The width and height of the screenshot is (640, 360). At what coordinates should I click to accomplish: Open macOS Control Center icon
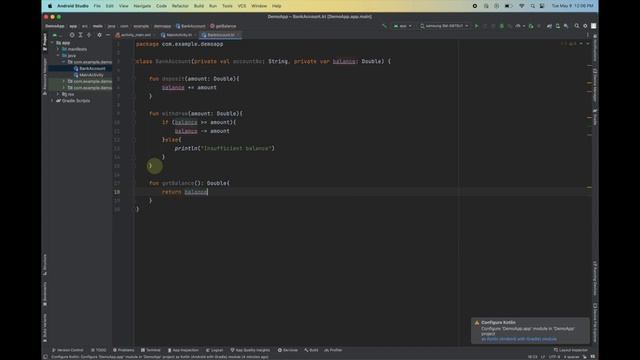[x=542, y=6]
